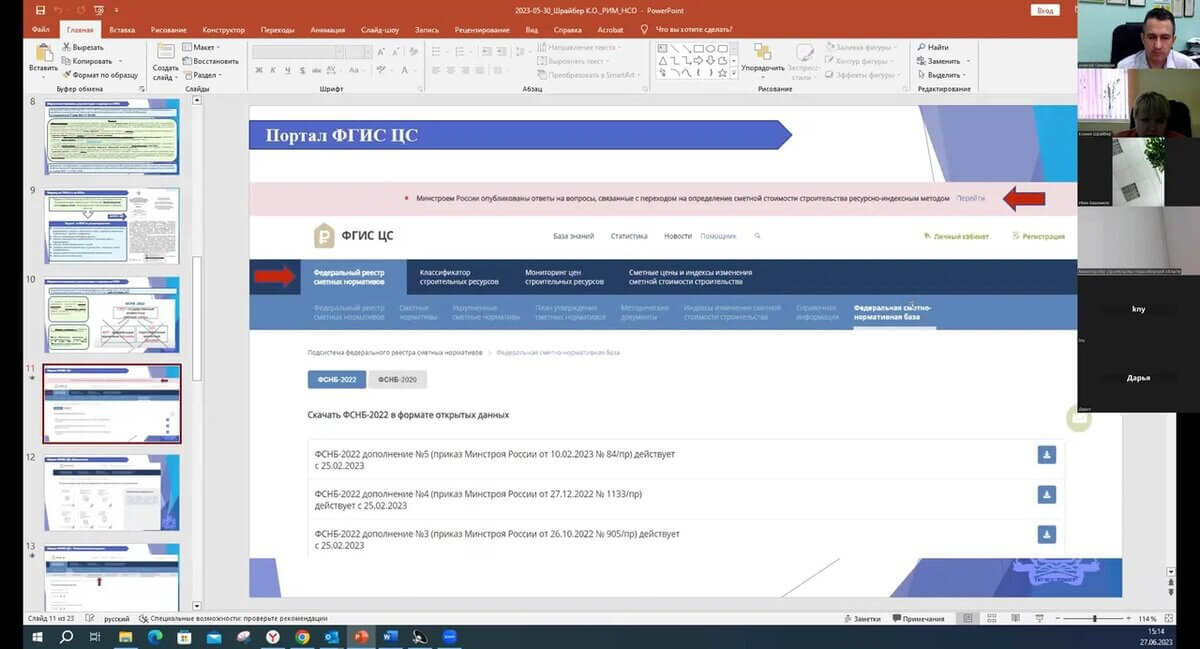Switch to Normal view icon
1200x649 pixels.
pyautogui.click(x=968, y=619)
